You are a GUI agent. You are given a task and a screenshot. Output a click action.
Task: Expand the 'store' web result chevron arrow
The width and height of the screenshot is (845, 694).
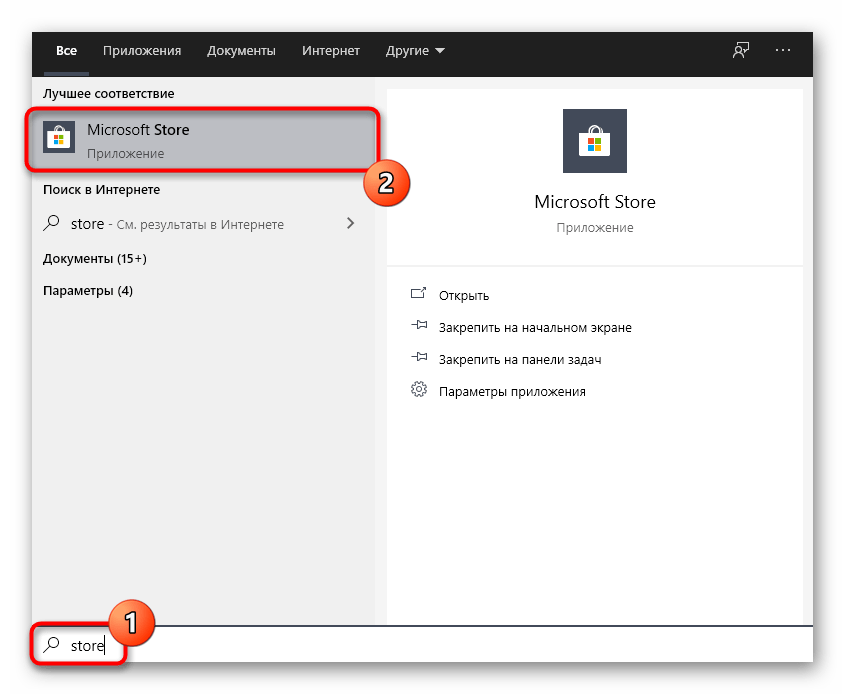point(350,224)
